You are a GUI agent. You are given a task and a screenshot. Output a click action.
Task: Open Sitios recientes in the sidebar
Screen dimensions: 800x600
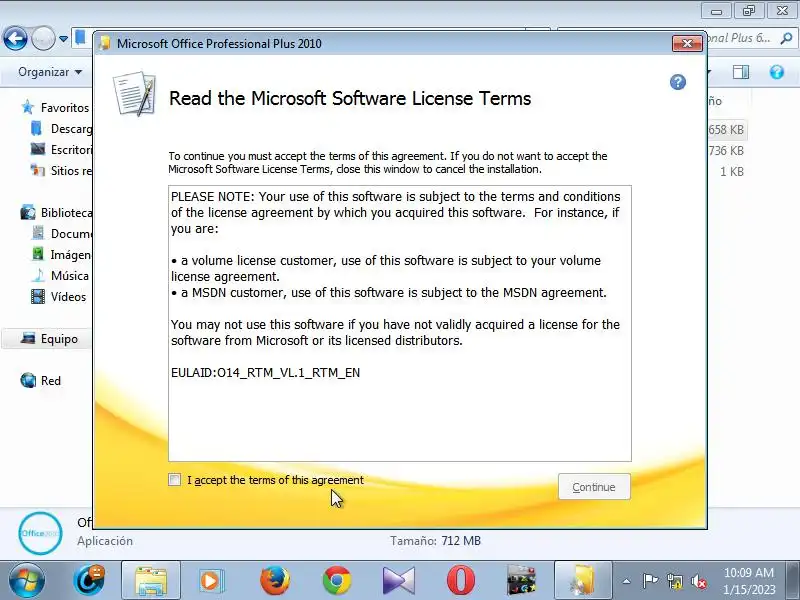(x=61, y=170)
